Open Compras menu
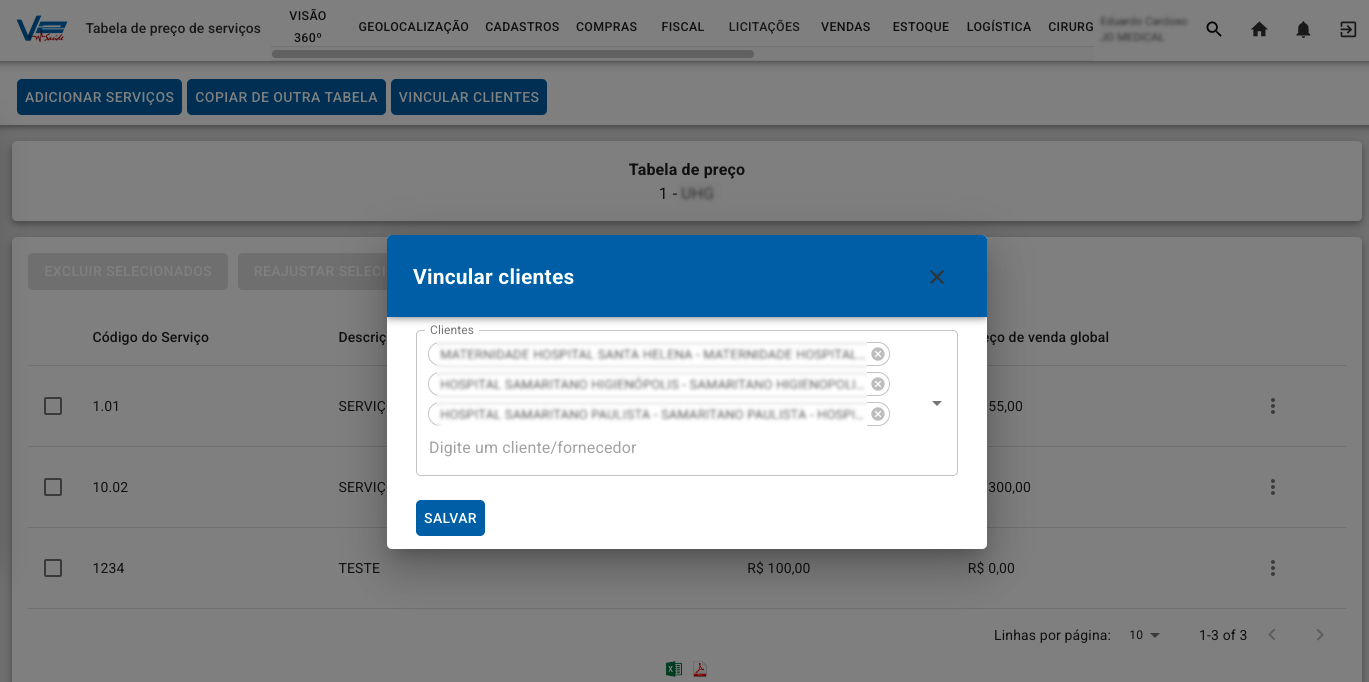Screen dimensions: 1369x682 (x=606, y=27)
